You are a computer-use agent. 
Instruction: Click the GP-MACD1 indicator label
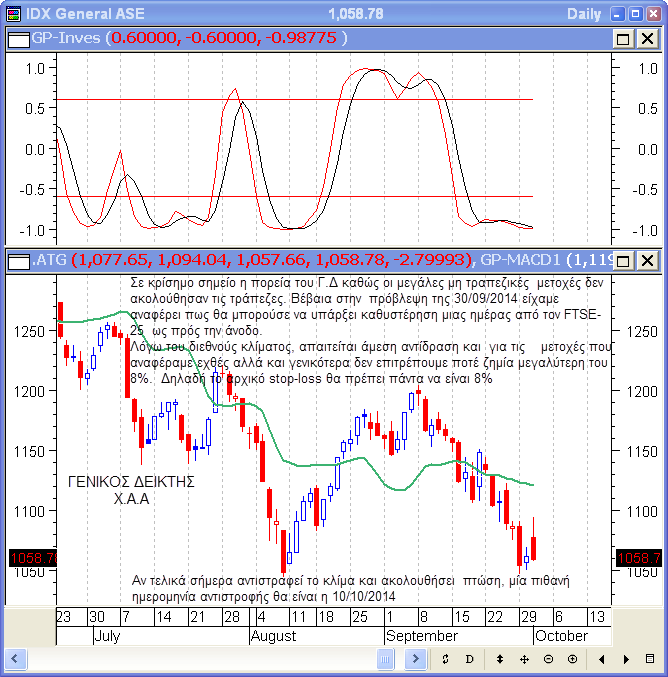tap(520, 260)
